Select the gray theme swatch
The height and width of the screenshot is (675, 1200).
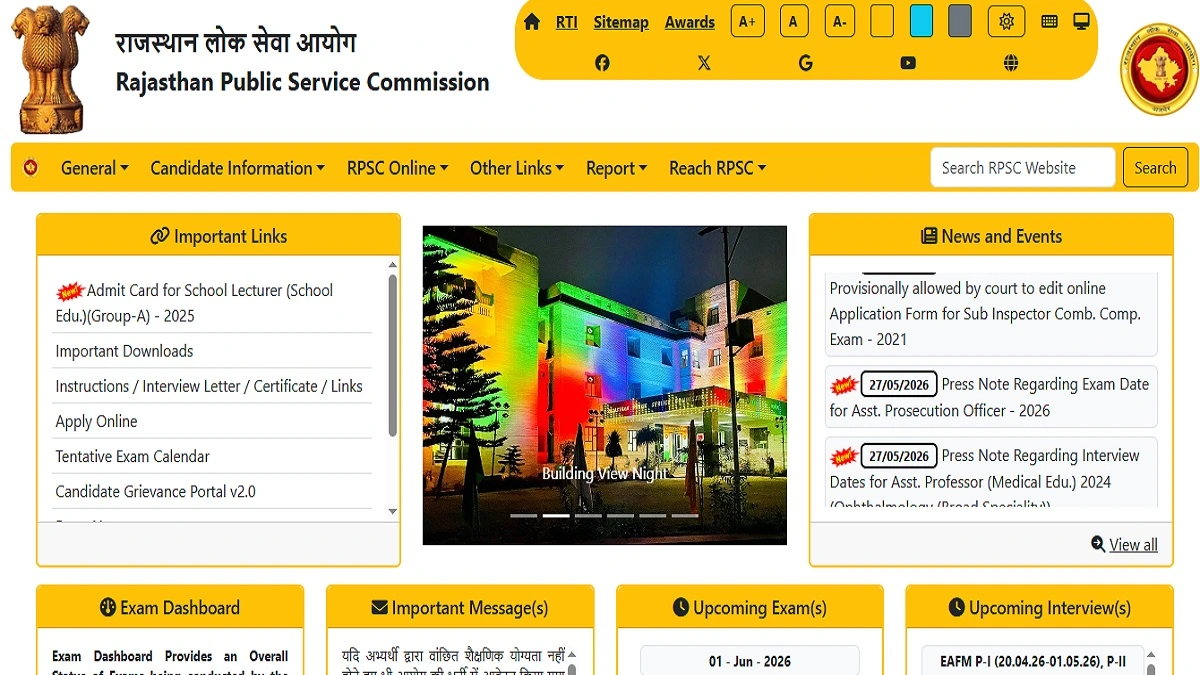[x=960, y=21]
